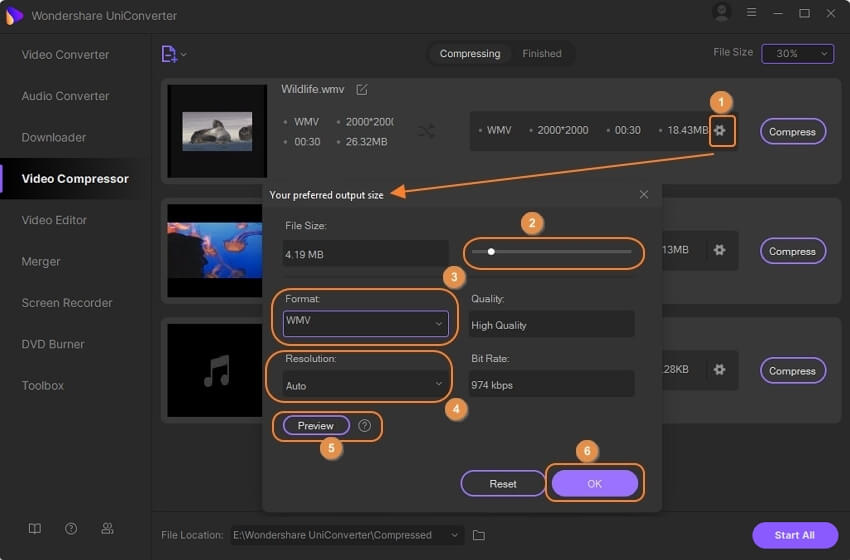This screenshot has height=560, width=850.
Task: Open the hamburger menu icon
Action: coord(751,12)
